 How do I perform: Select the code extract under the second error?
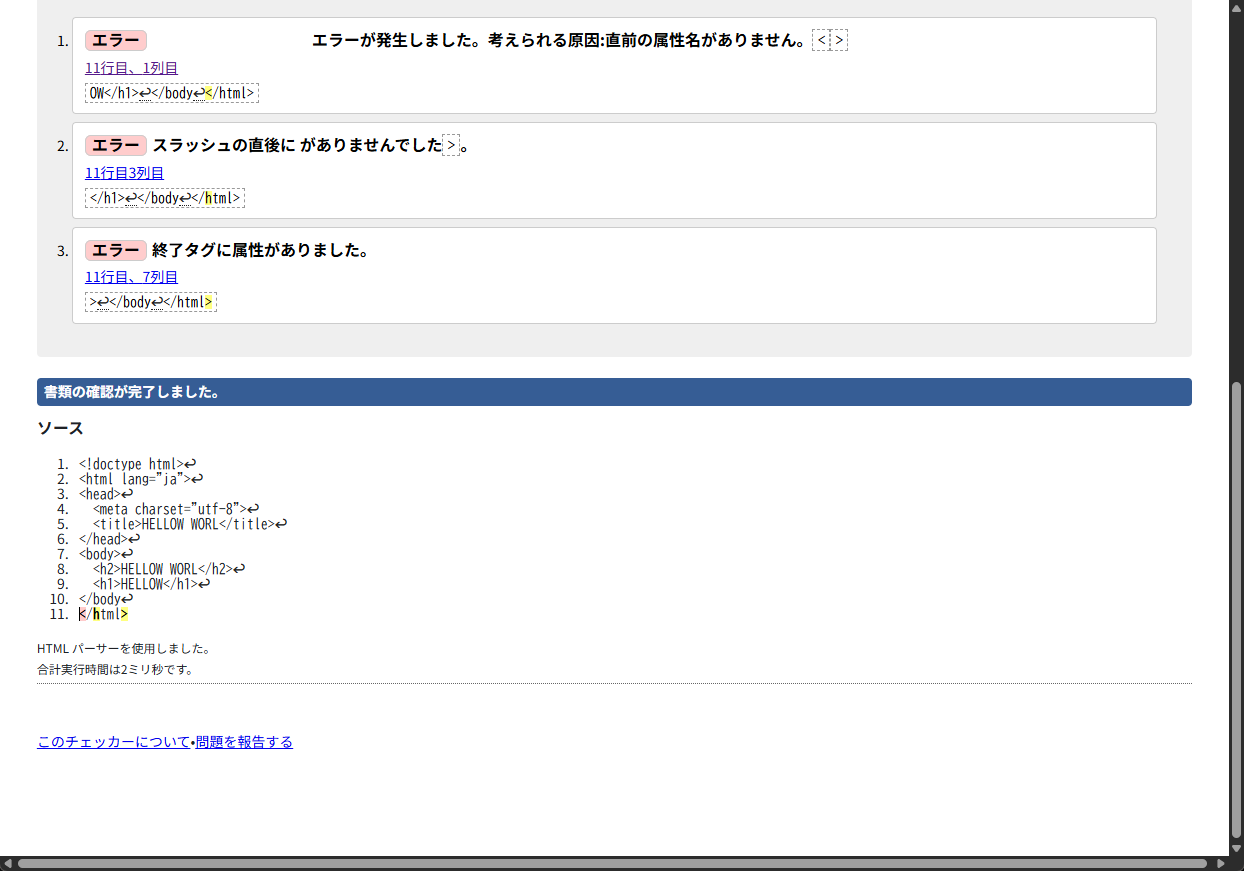tap(164, 197)
